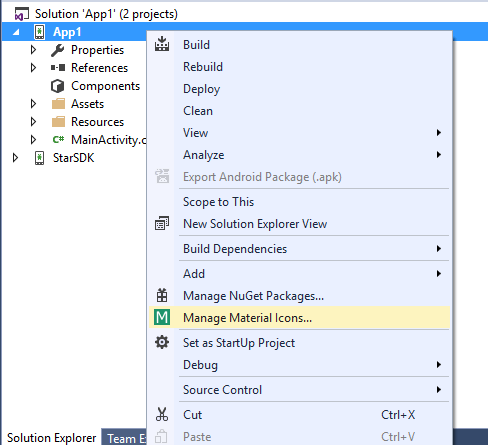Open the View submenu arrow
488x445 pixels.
(x=439, y=133)
